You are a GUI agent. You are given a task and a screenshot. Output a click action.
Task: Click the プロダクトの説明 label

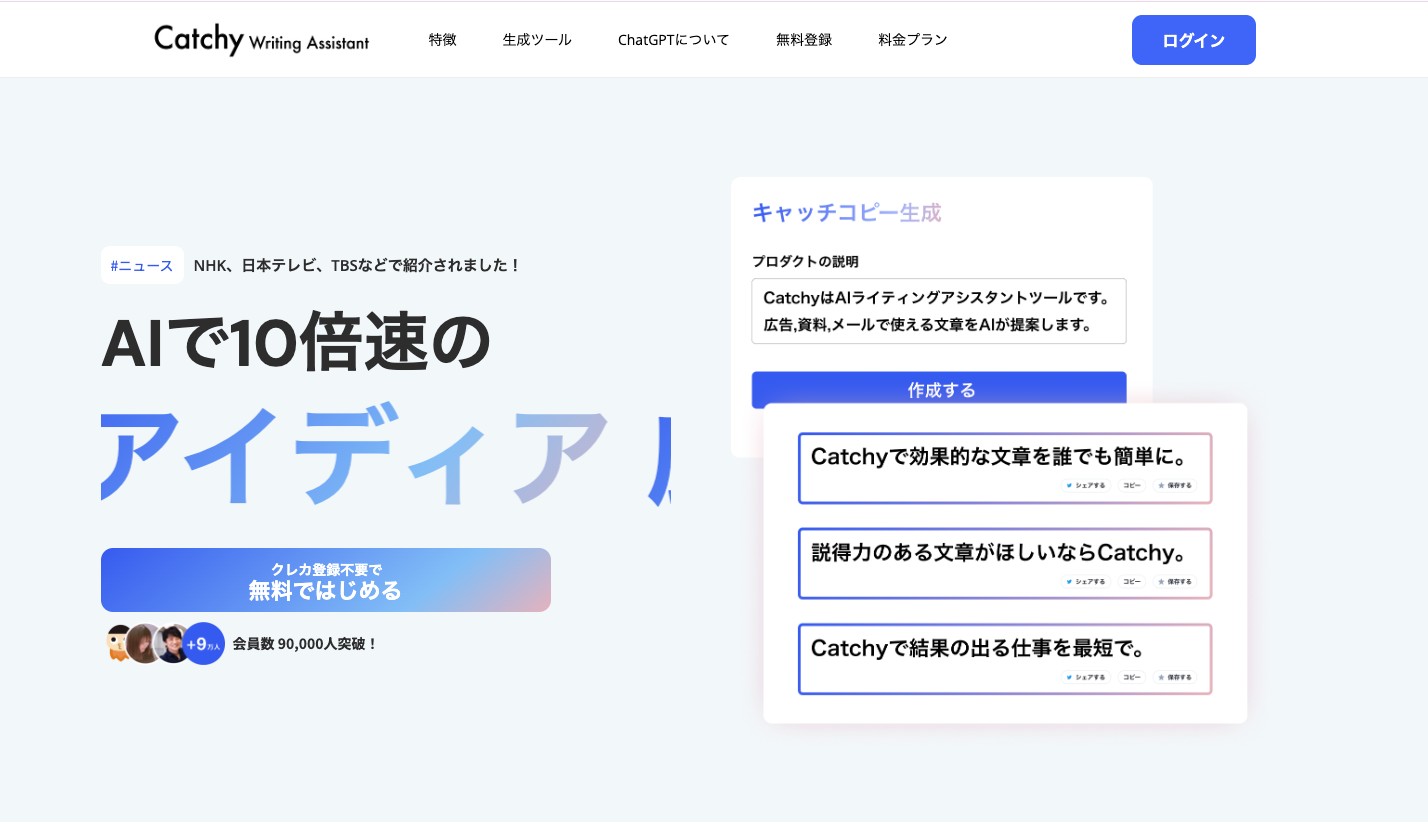coord(805,261)
